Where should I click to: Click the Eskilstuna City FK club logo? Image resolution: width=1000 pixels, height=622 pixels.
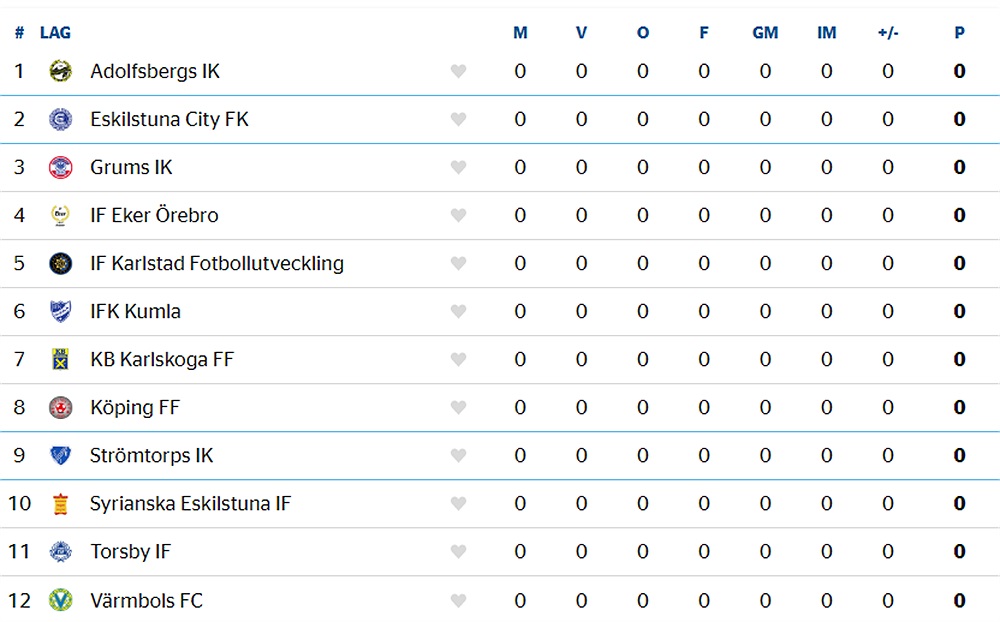point(61,119)
